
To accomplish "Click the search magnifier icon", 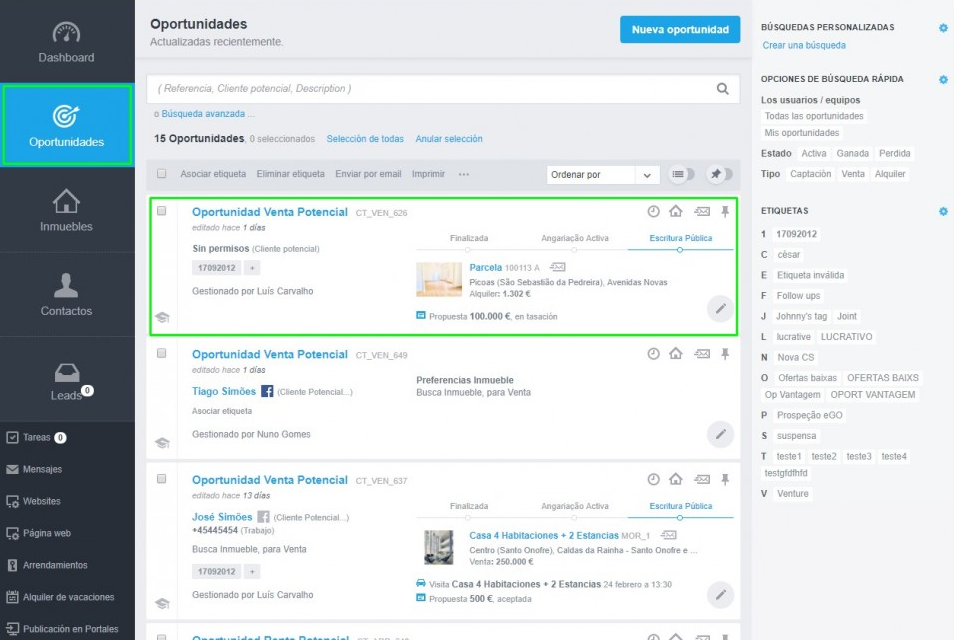I will 722,89.
